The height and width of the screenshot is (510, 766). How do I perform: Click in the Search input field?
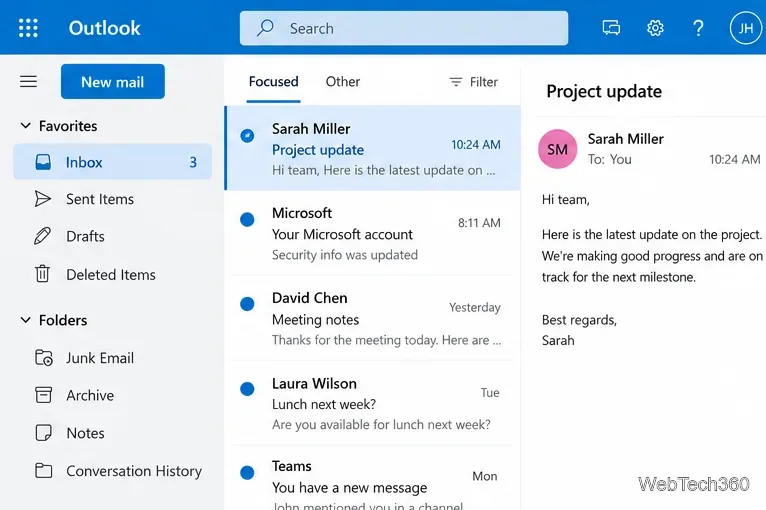[404, 28]
